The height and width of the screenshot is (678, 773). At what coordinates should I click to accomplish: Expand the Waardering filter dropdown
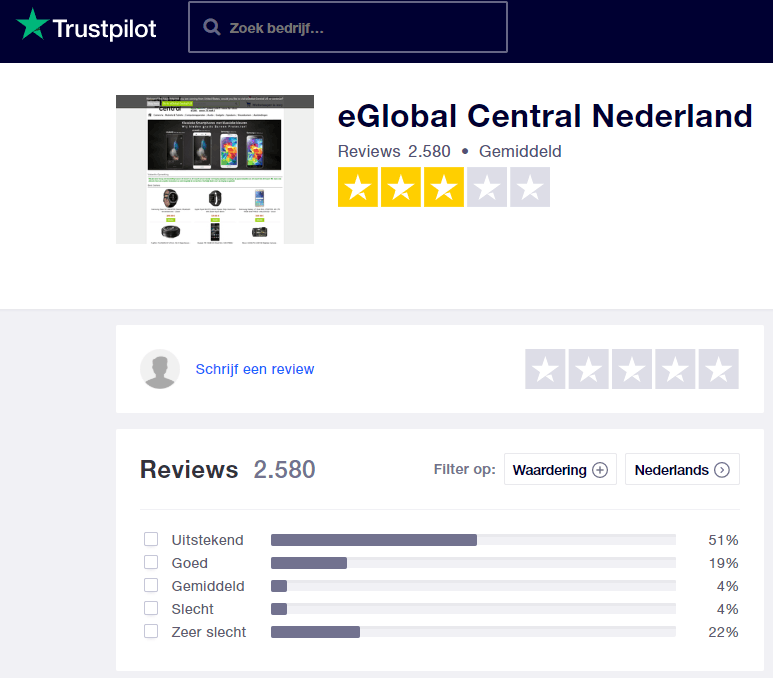coord(560,470)
